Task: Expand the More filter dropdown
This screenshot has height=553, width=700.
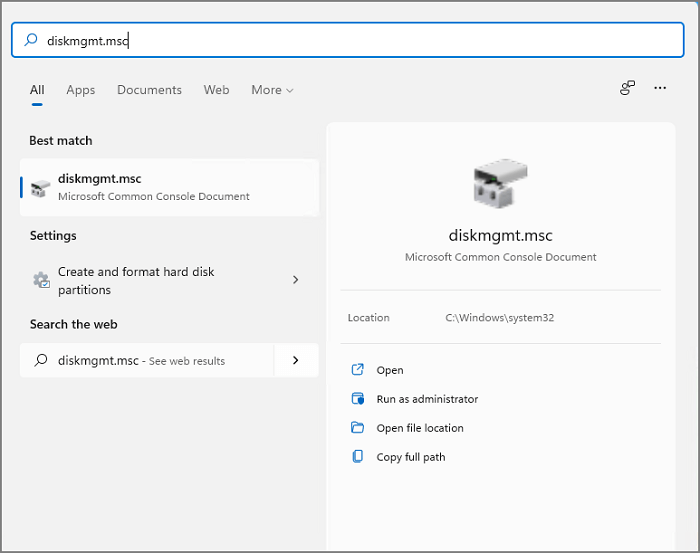Action: (x=272, y=90)
